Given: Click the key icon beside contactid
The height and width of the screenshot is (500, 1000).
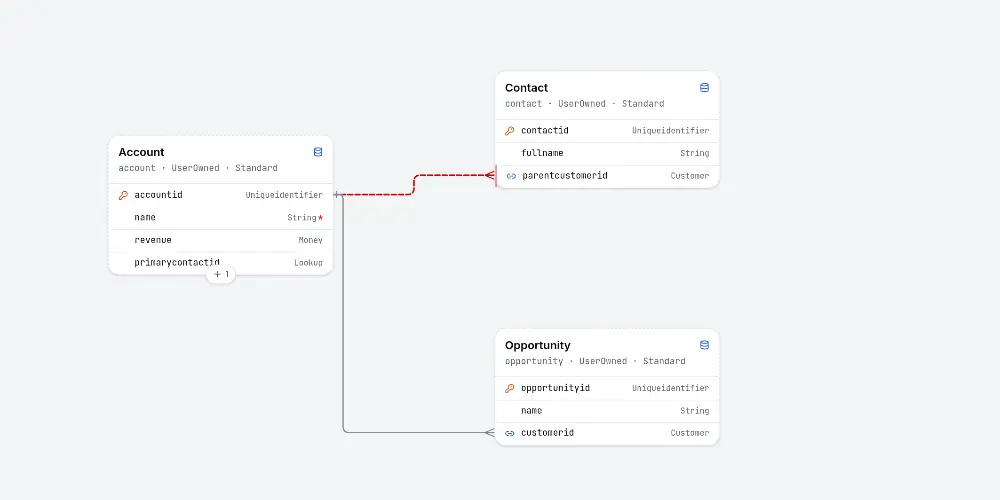Looking at the screenshot, I should click(x=510, y=131).
